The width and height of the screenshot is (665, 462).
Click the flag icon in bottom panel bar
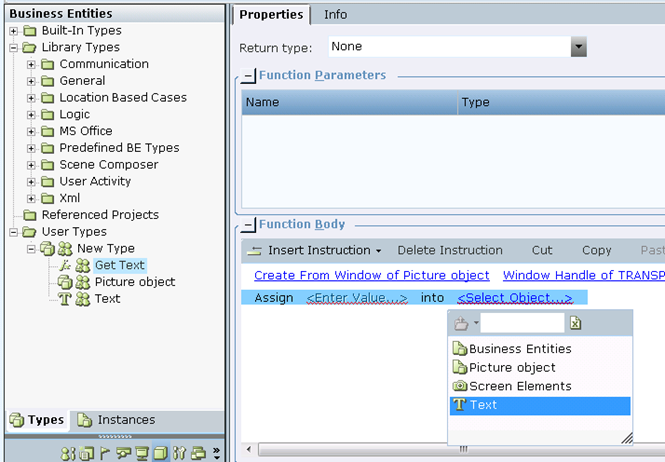click(104, 454)
